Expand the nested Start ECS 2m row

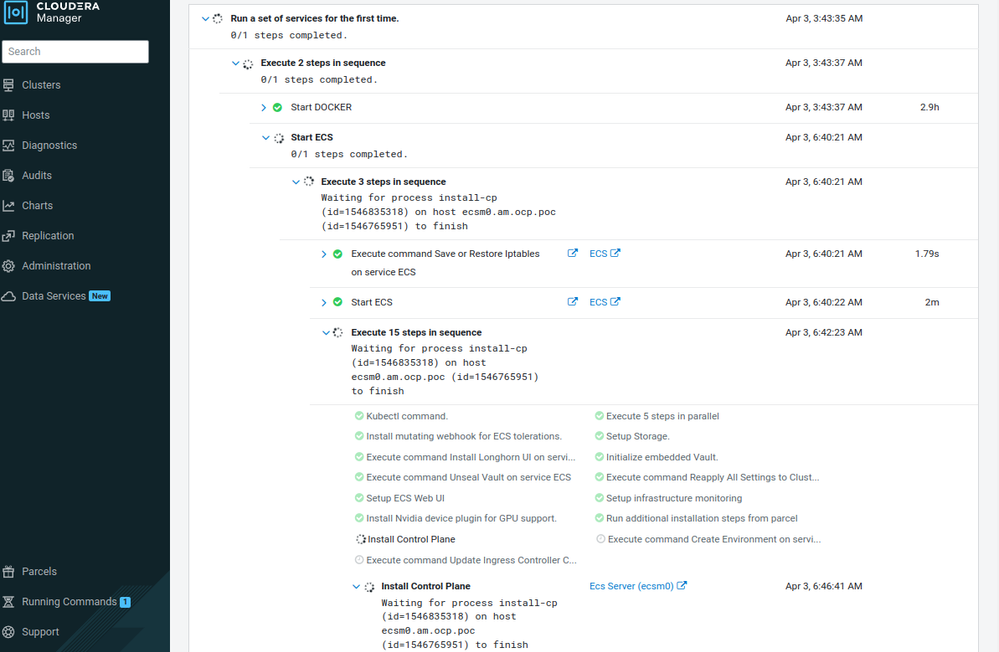pos(324,303)
